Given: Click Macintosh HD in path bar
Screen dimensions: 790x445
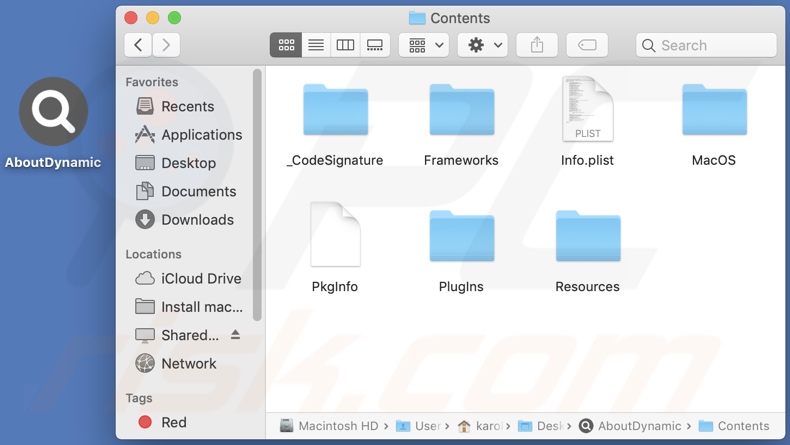Looking at the screenshot, I should [x=329, y=426].
